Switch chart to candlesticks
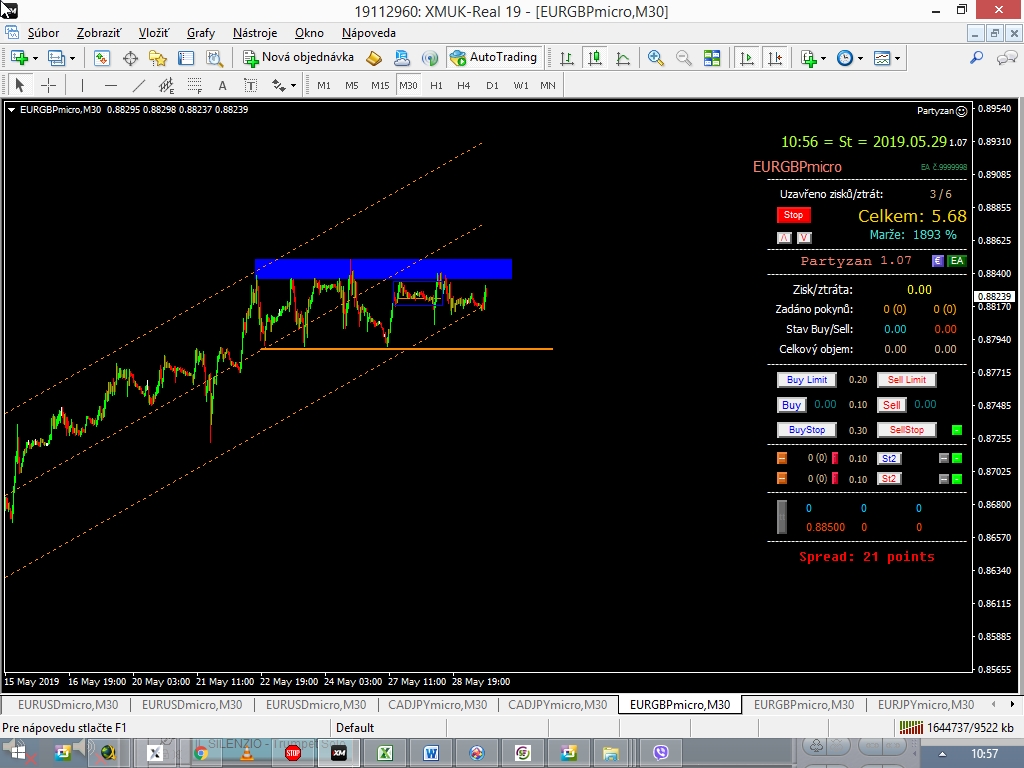The height and width of the screenshot is (768, 1024). coord(594,58)
